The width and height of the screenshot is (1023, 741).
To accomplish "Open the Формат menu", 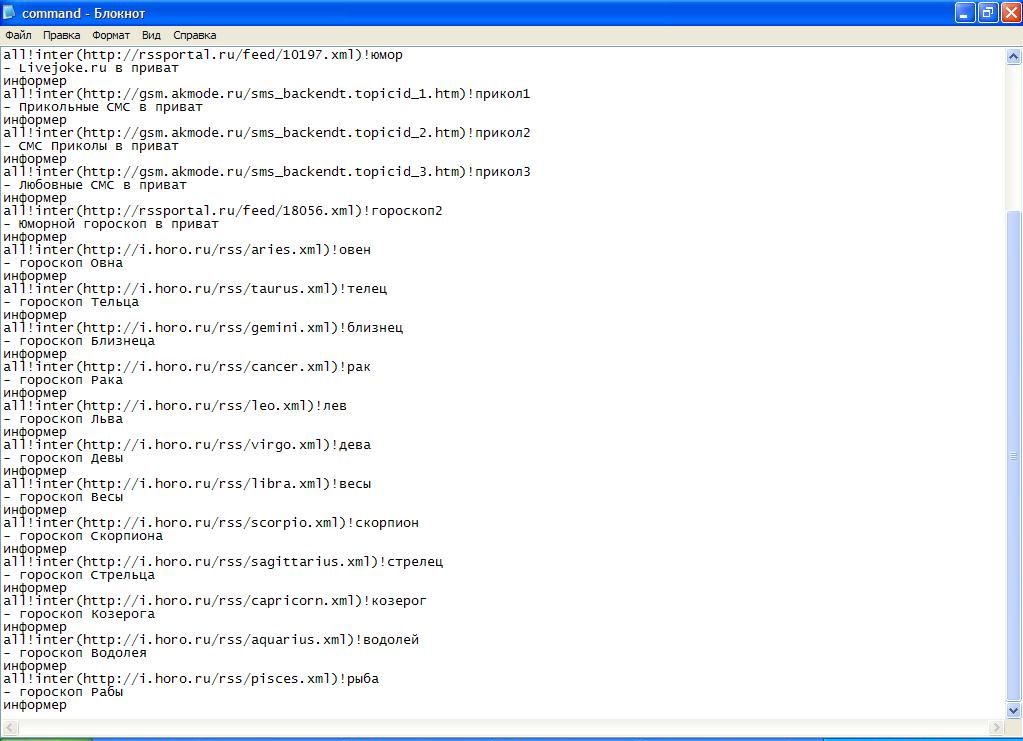I will click(x=111, y=35).
